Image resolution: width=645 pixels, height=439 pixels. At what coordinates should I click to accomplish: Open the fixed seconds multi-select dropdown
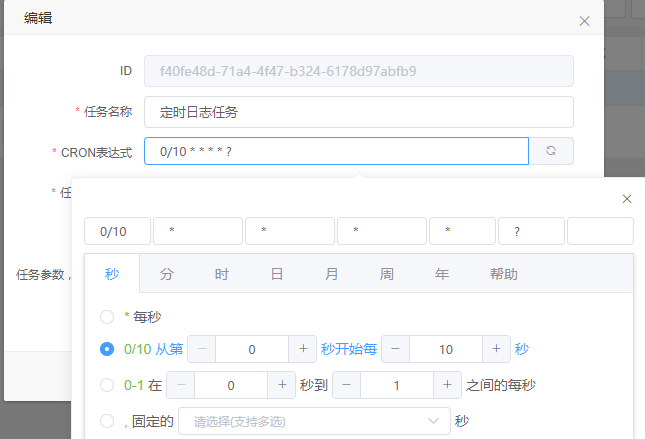coord(313,421)
